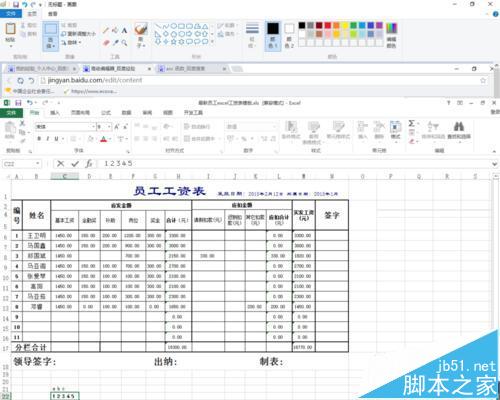Open the Excel font size dropdown
The image size is (500, 400).
109,127
